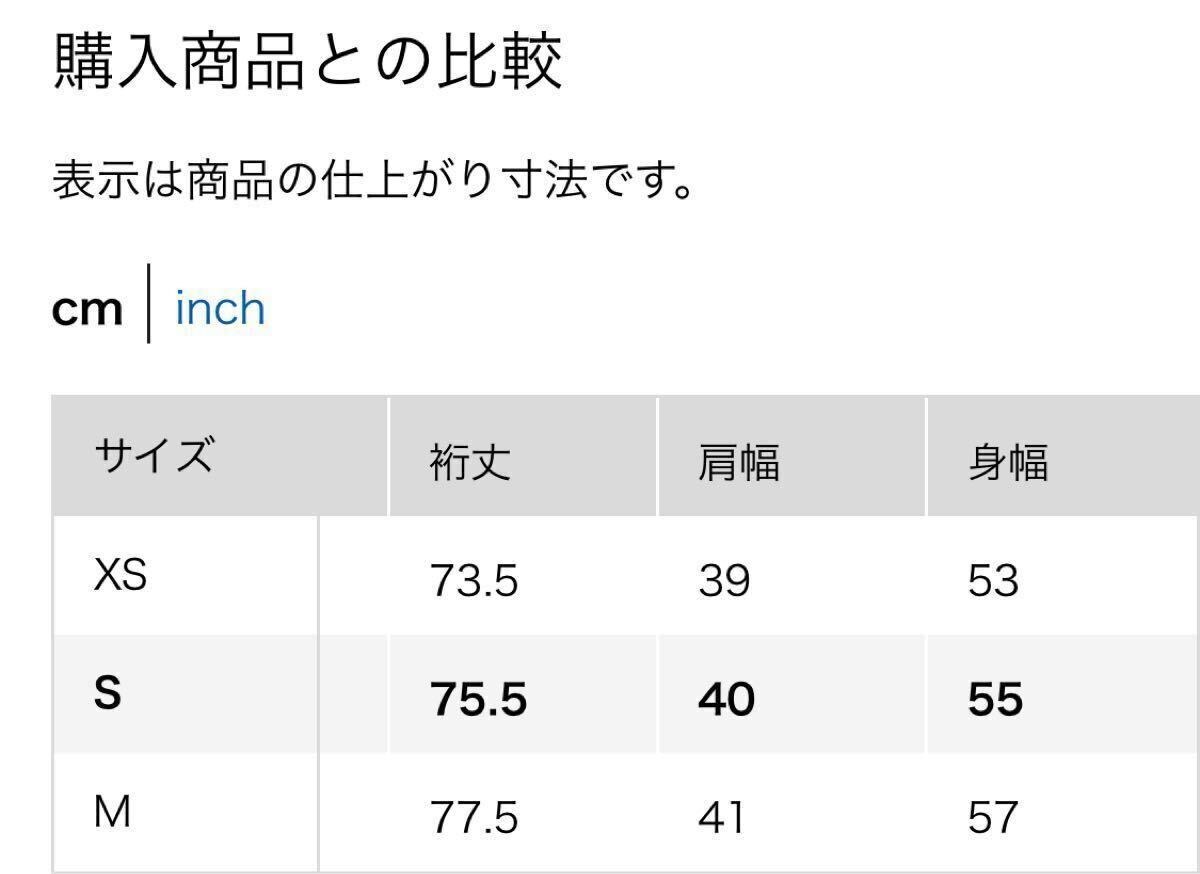The image size is (1200, 874).
Task: Select the cm unit label
Action: coord(88,308)
